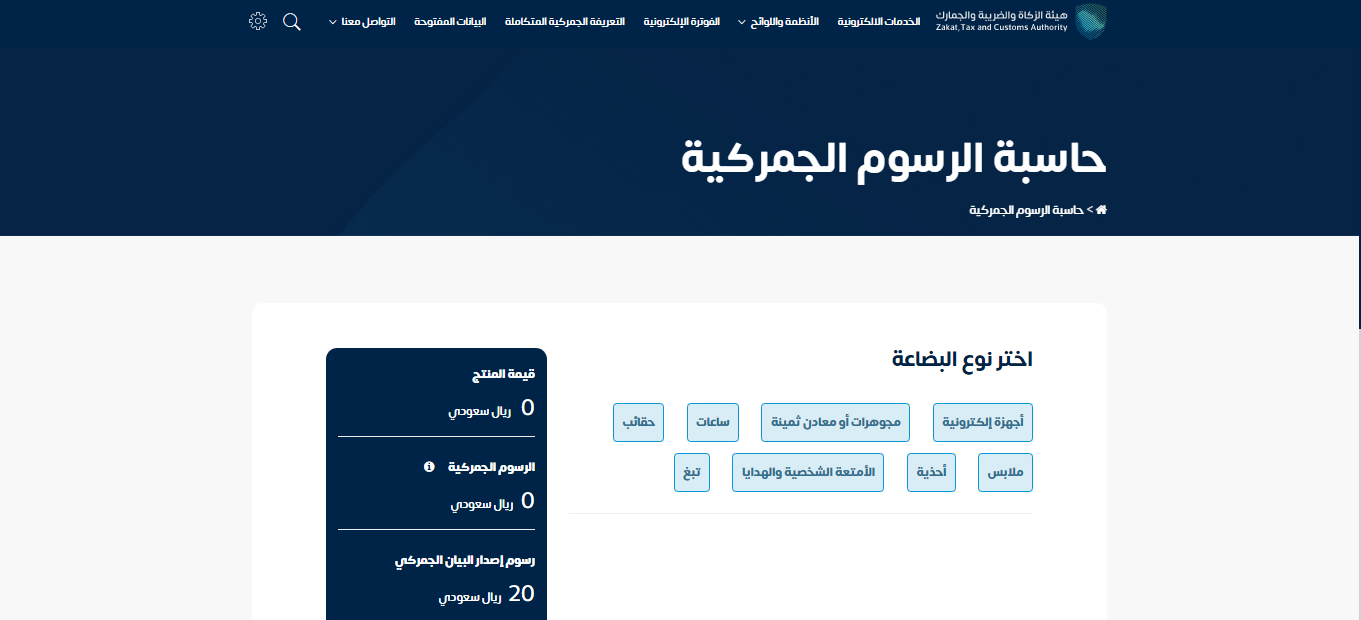Open the البيانات المفتوحة page link
Screen dimensions: 1361x620
click(x=449, y=21)
